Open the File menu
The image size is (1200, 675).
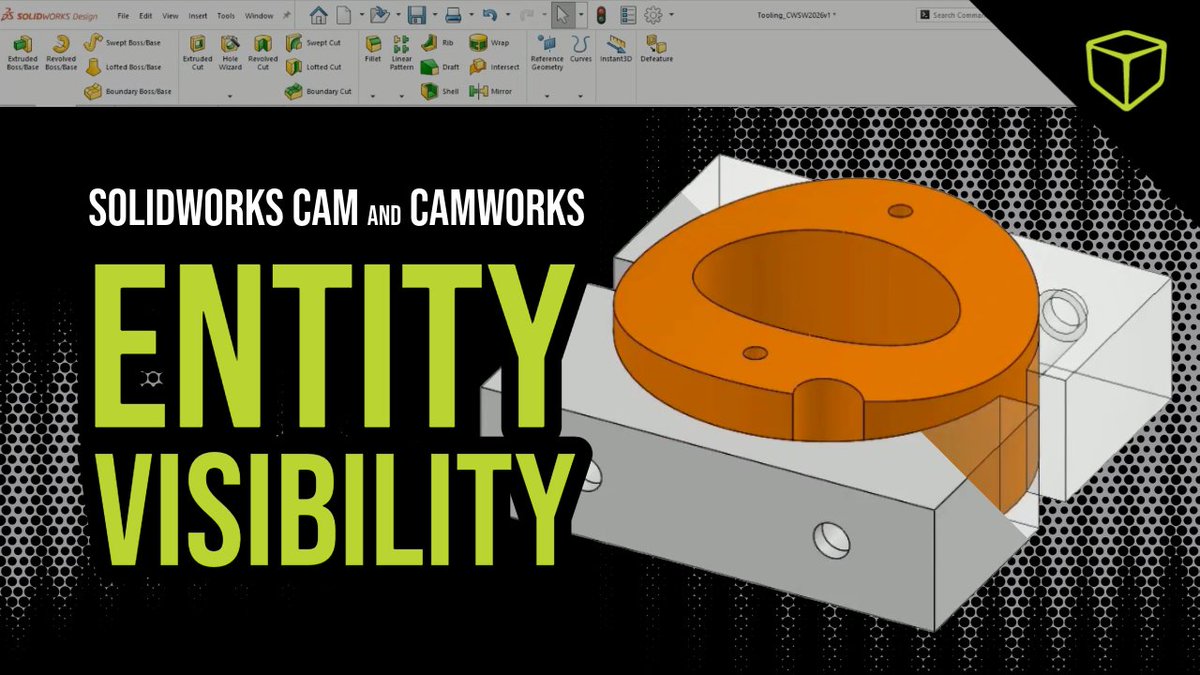coord(123,16)
